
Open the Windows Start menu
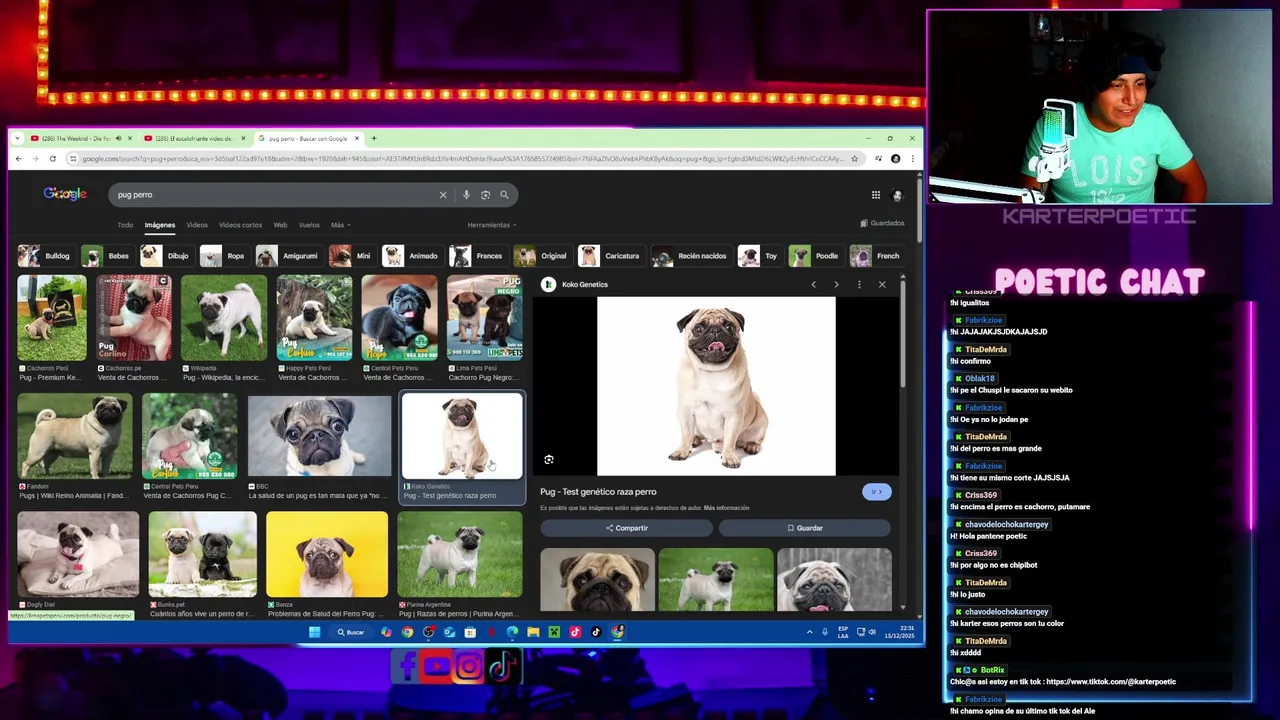314,632
